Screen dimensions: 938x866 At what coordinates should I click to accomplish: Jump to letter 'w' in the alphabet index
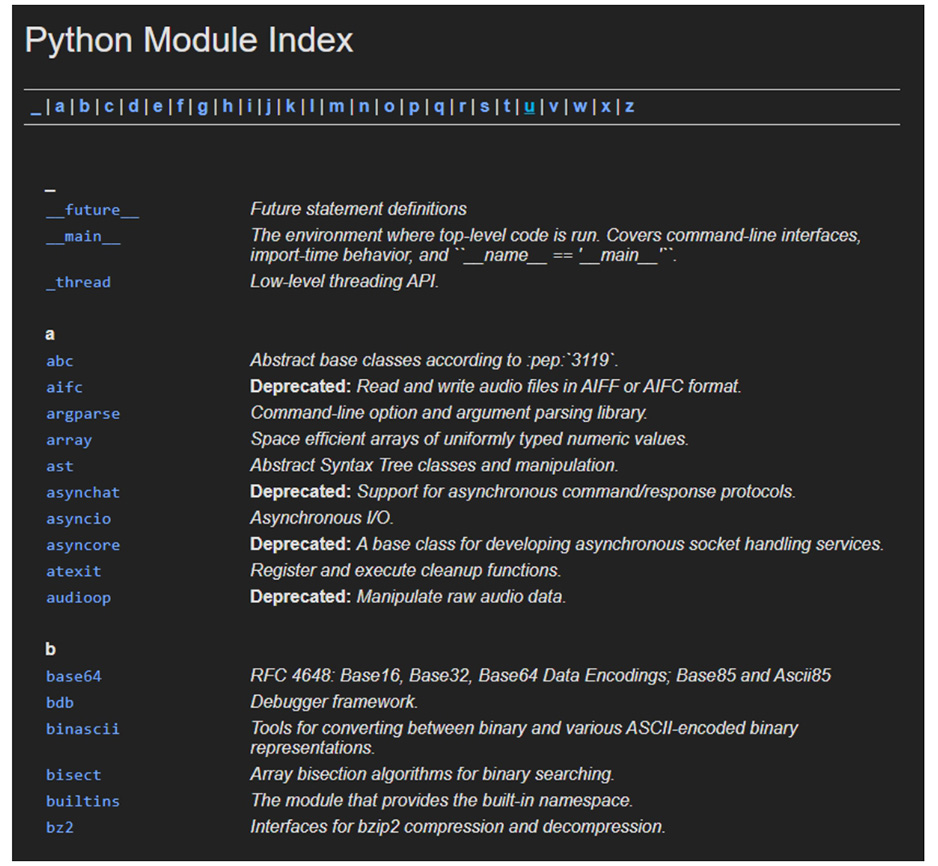pyautogui.click(x=580, y=106)
